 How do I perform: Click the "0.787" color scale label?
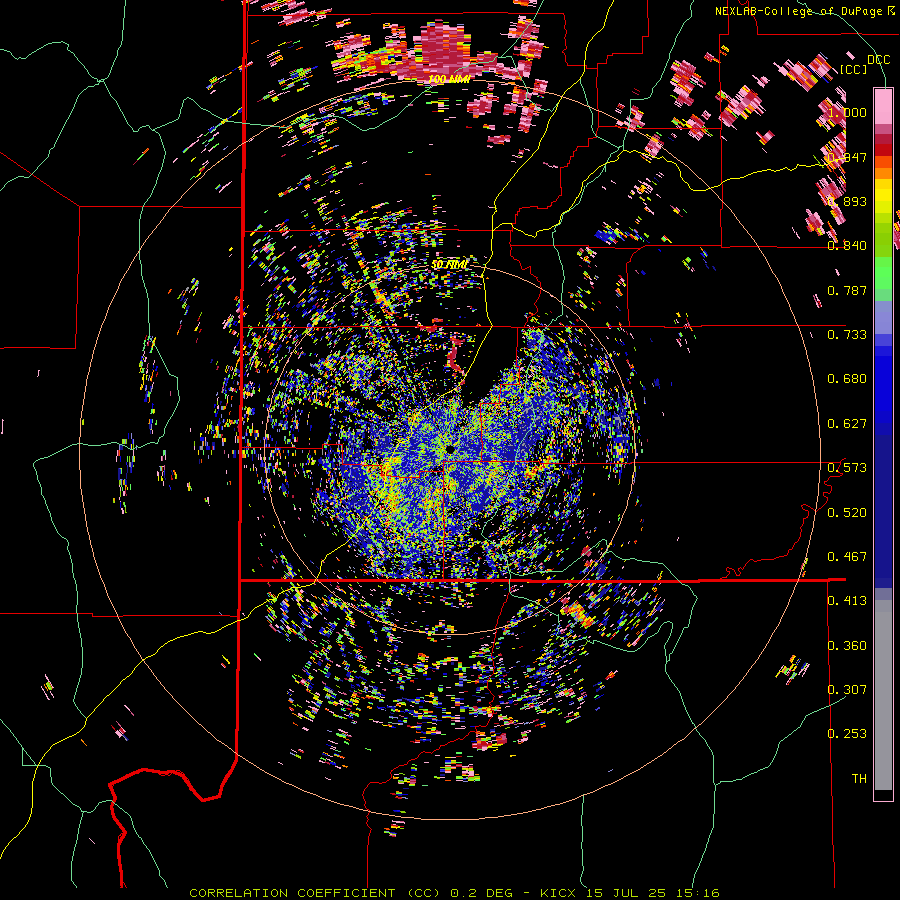847,290
